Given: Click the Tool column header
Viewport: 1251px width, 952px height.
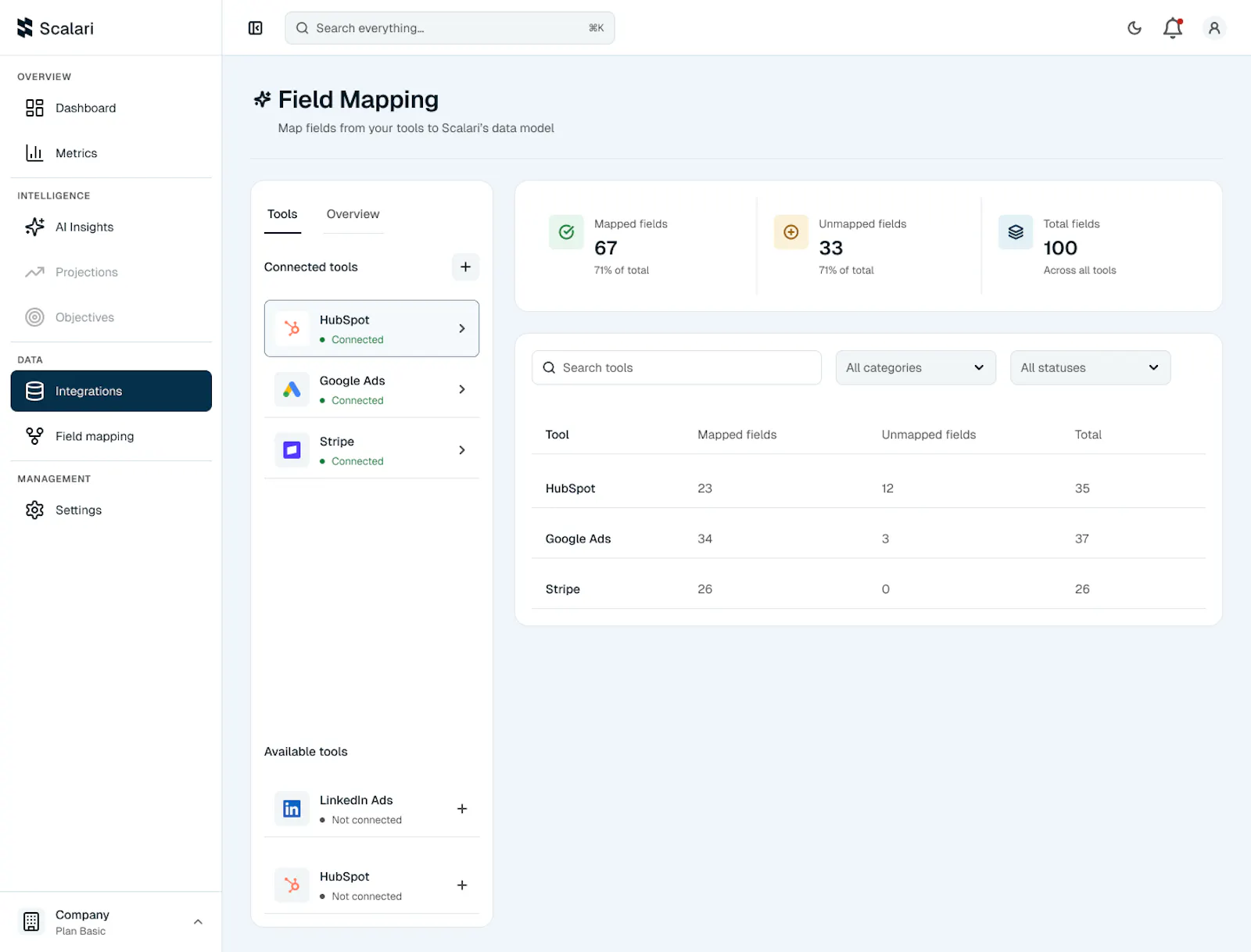Looking at the screenshot, I should click(x=557, y=435).
